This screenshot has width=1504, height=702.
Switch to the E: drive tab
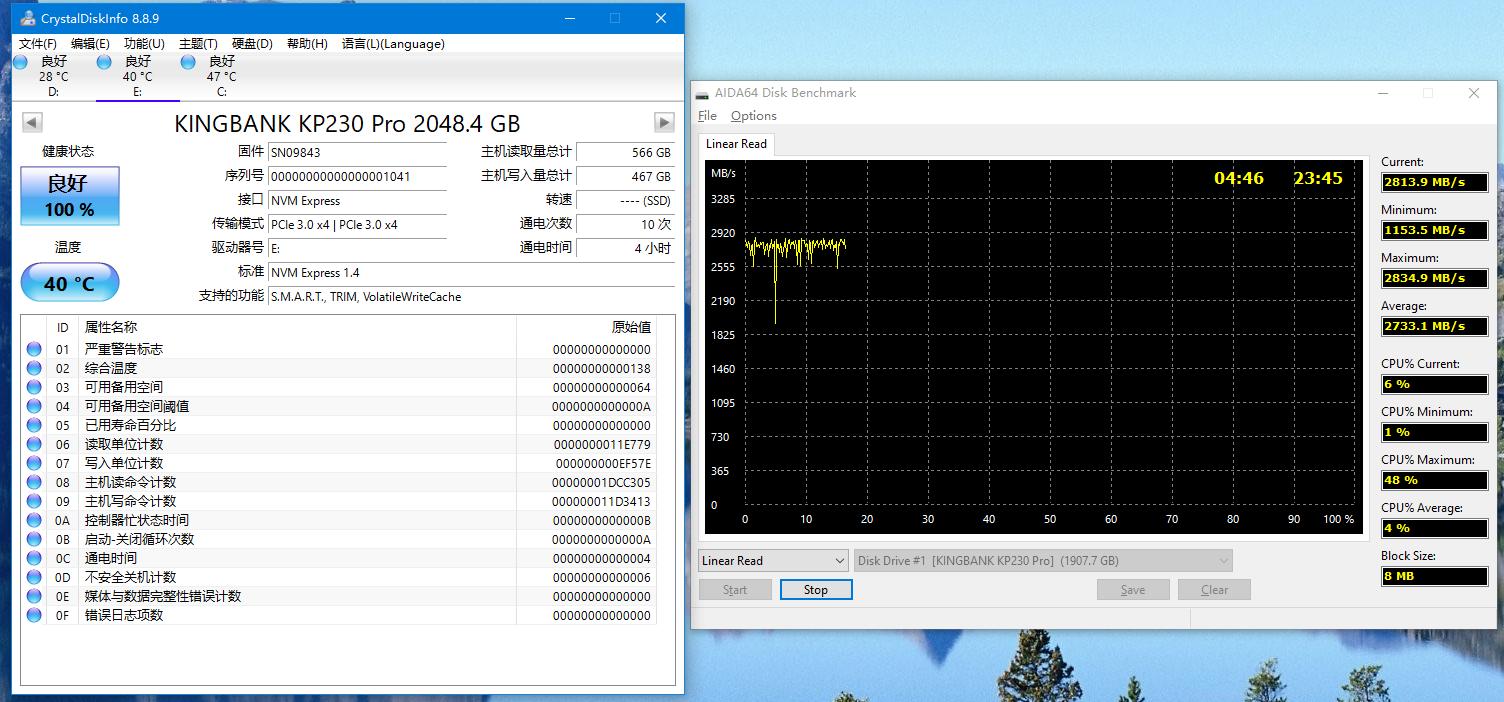pos(137,76)
